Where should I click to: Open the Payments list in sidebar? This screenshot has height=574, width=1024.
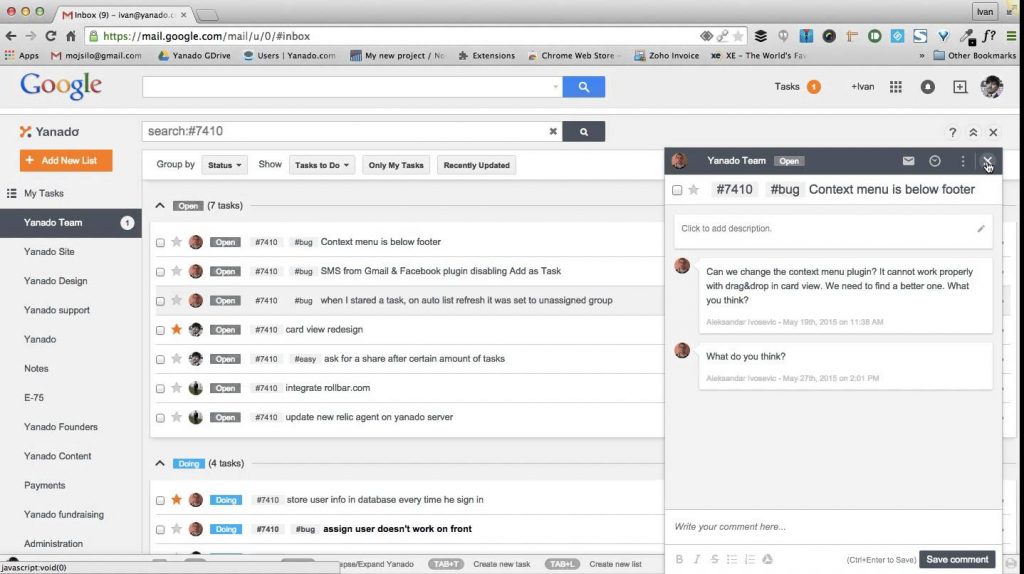pos(44,485)
